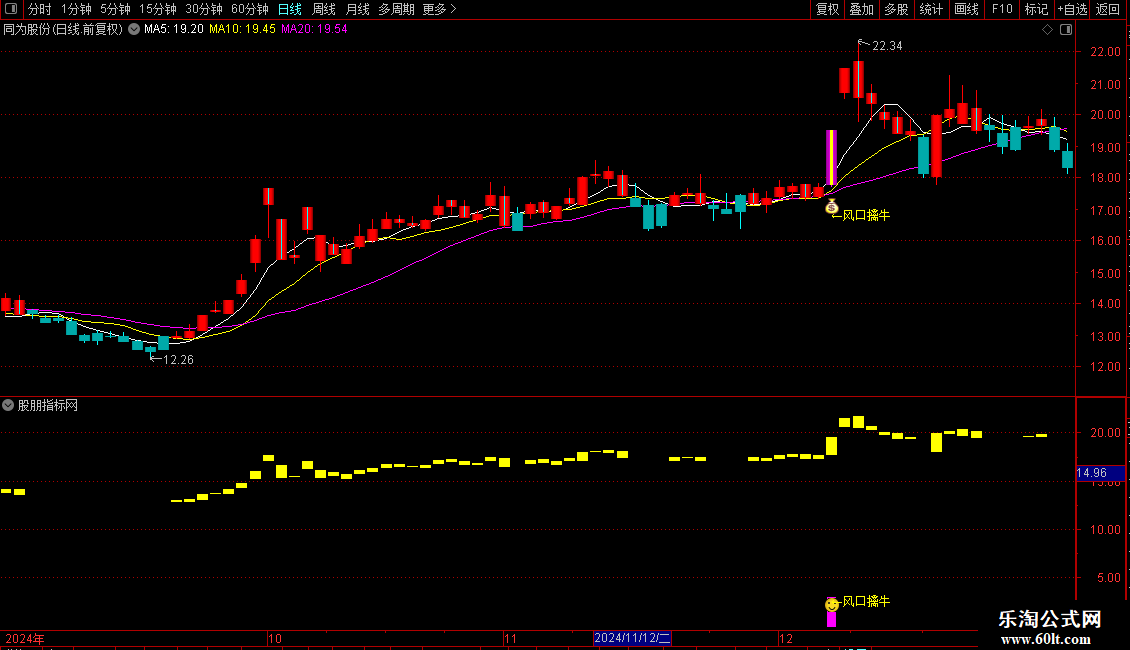Screen dimensions: 1130x650
Task: Click the smiley face signal icon in sub-chart
Action: coord(832,604)
